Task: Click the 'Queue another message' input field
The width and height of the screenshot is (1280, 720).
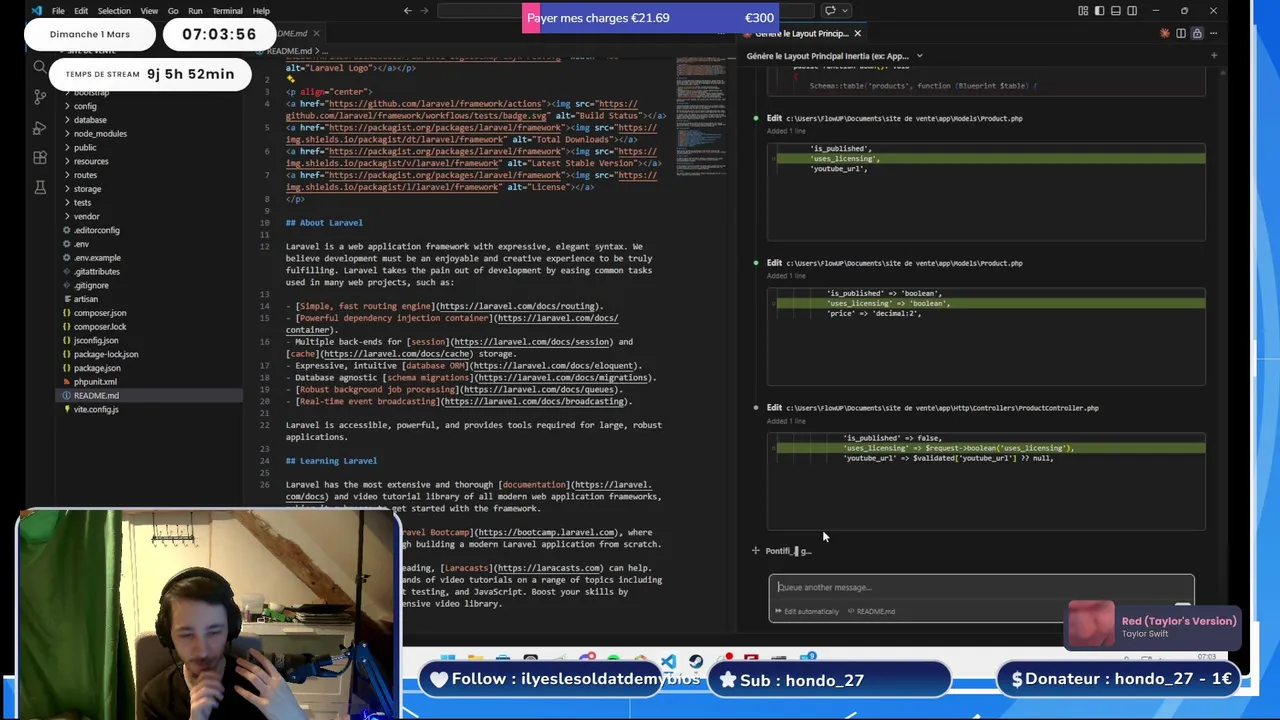Action: tap(980, 588)
